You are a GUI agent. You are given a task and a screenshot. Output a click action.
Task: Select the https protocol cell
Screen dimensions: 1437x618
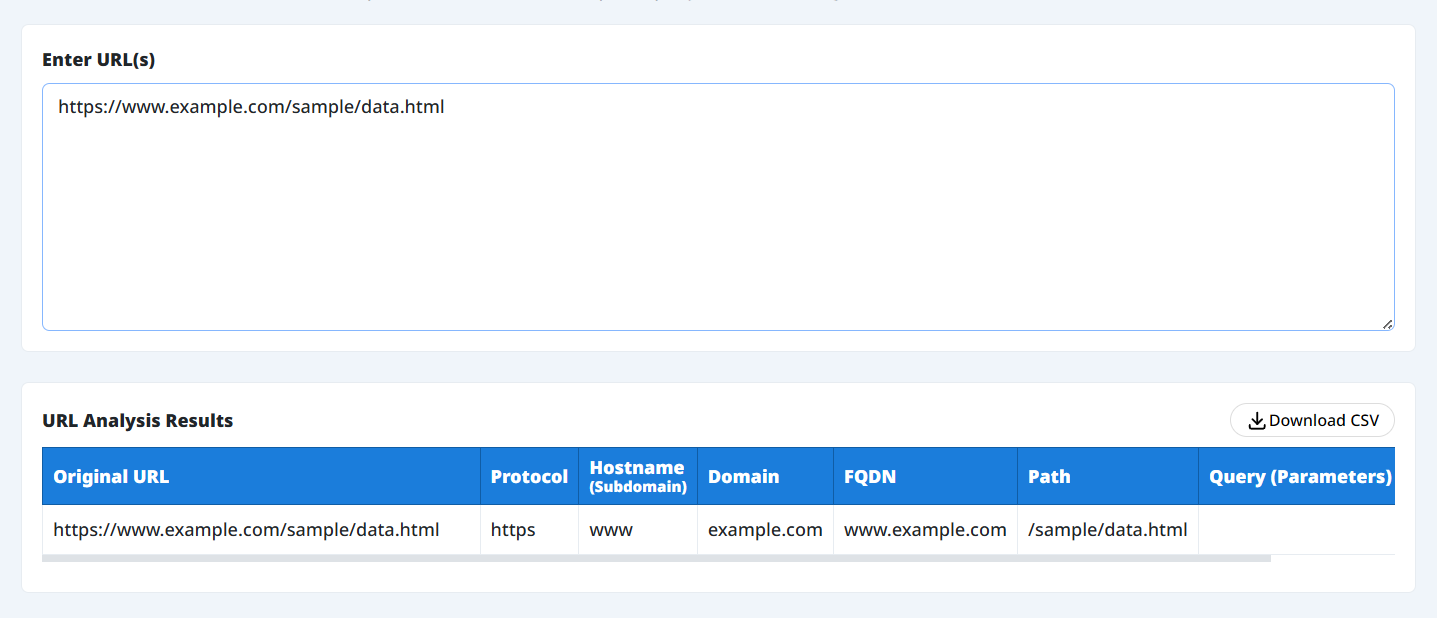pyautogui.click(x=513, y=530)
